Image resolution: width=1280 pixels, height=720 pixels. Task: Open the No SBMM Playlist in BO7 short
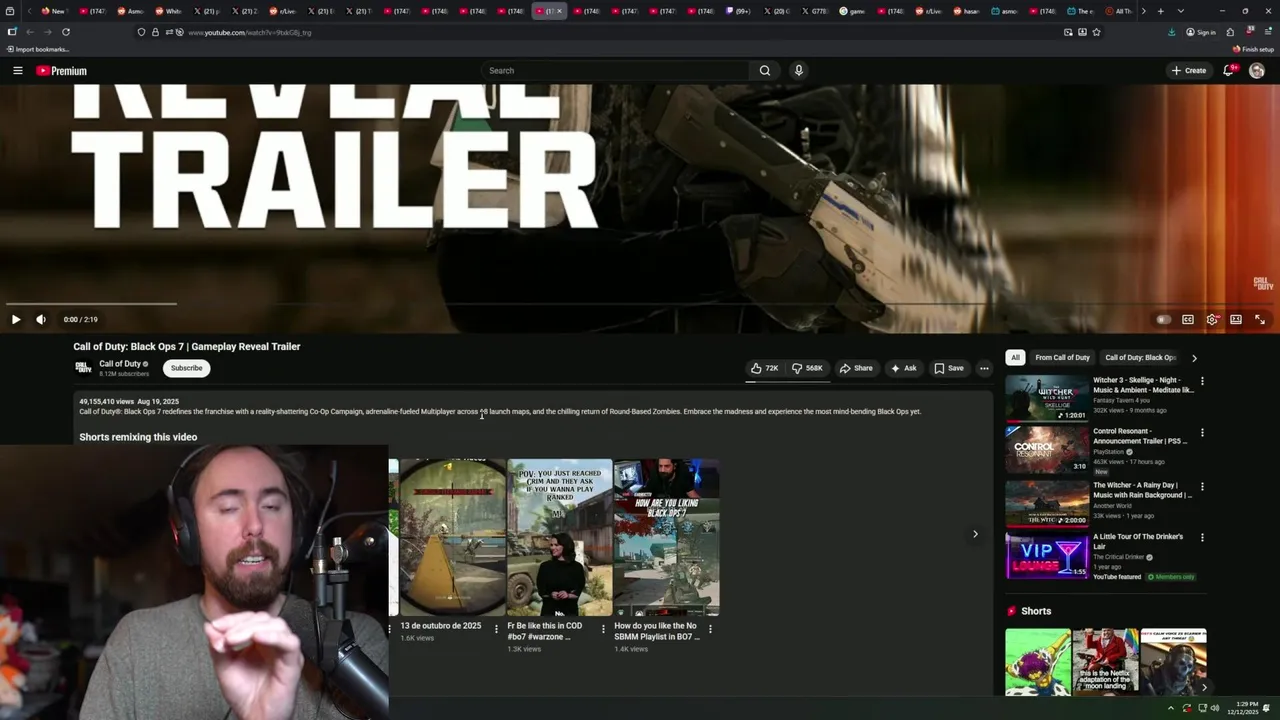(667, 537)
